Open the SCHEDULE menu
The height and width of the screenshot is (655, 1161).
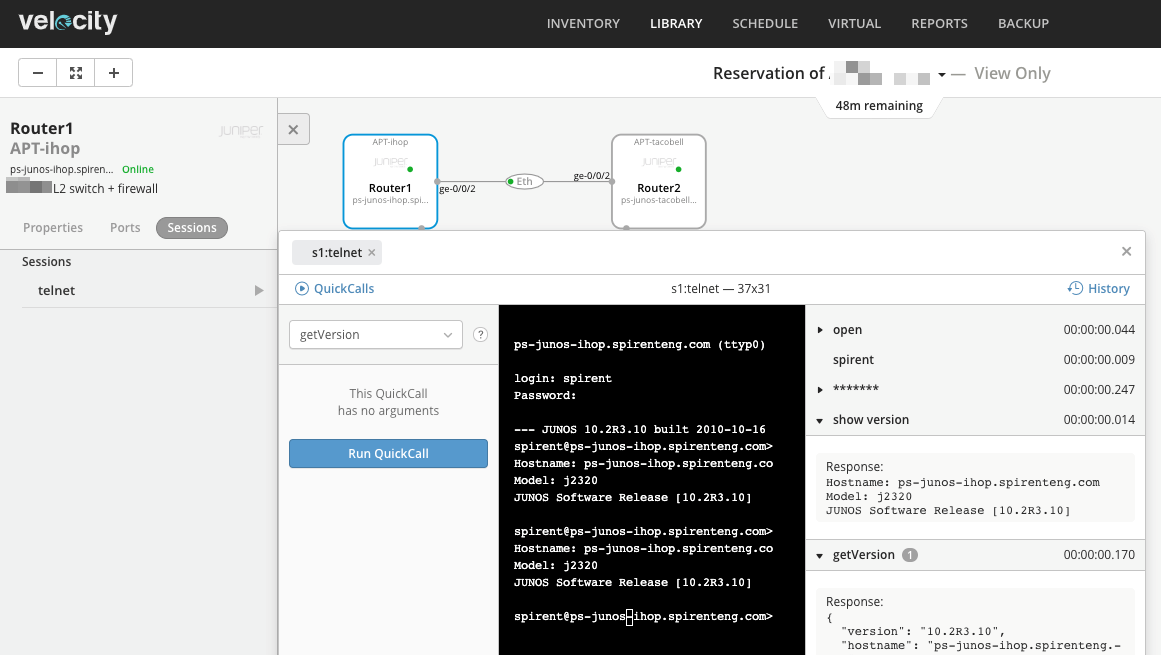click(x=765, y=24)
